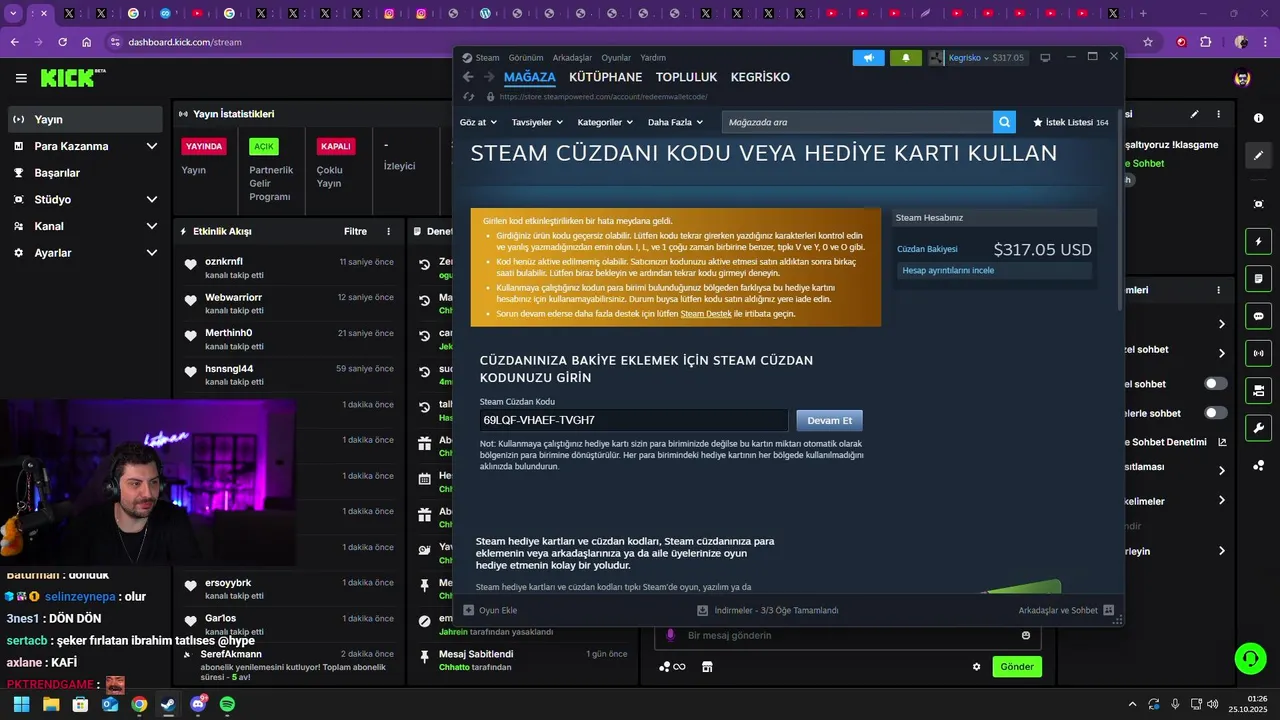Viewport: 1280px width, 720px height.
Task: Open the Göz at dropdown in Steam store
Action: 478,122
